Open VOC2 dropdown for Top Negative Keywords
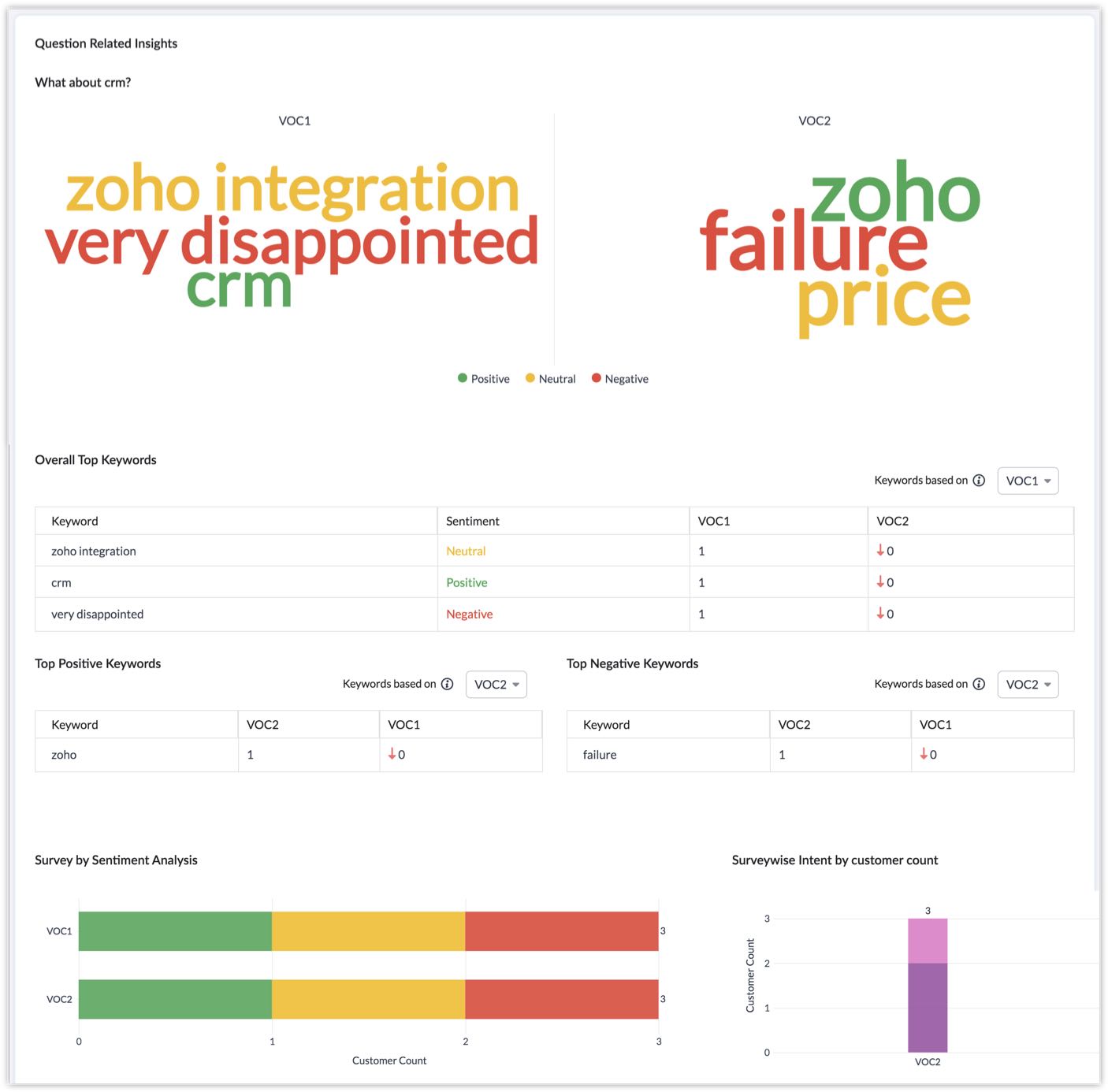1108x1092 pixels. (1028, 685)
